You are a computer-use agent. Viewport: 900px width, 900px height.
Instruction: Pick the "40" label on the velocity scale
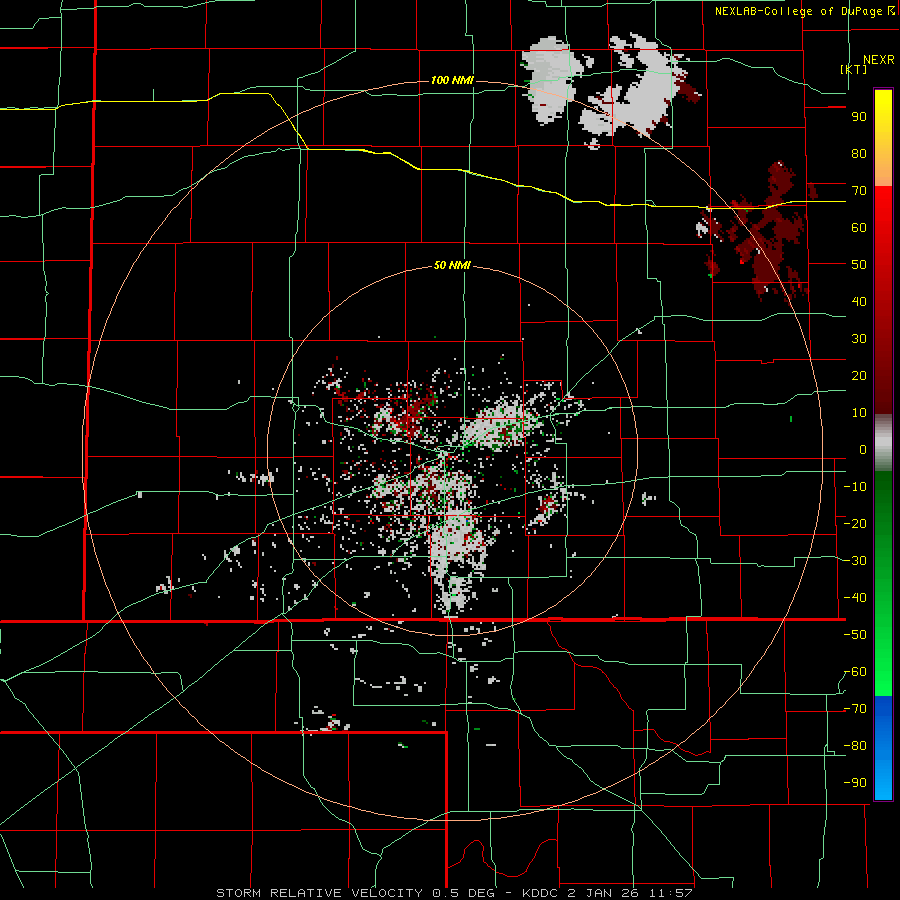click(859, 301)
